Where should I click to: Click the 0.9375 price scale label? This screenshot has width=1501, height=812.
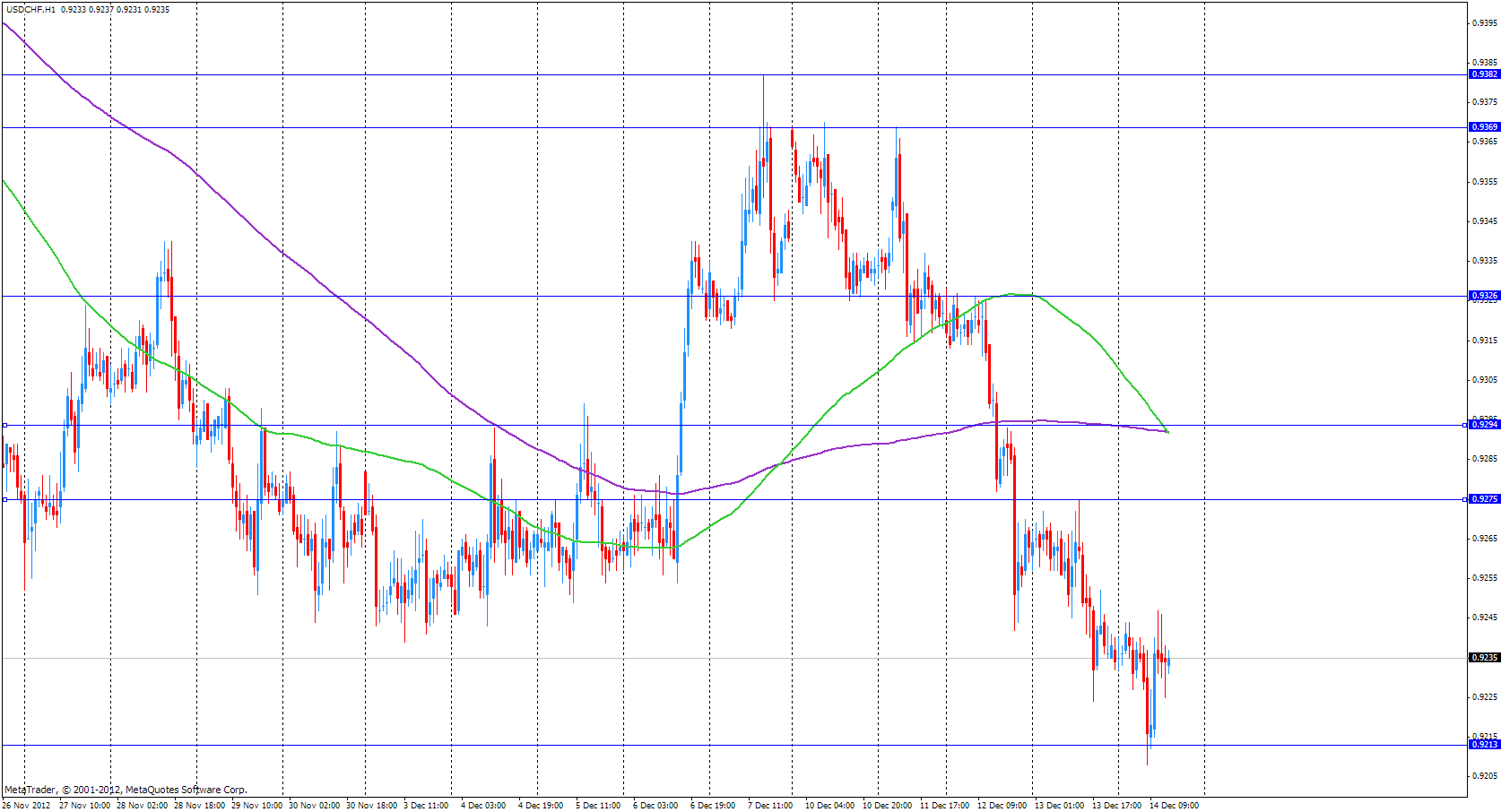point(1485,102)
